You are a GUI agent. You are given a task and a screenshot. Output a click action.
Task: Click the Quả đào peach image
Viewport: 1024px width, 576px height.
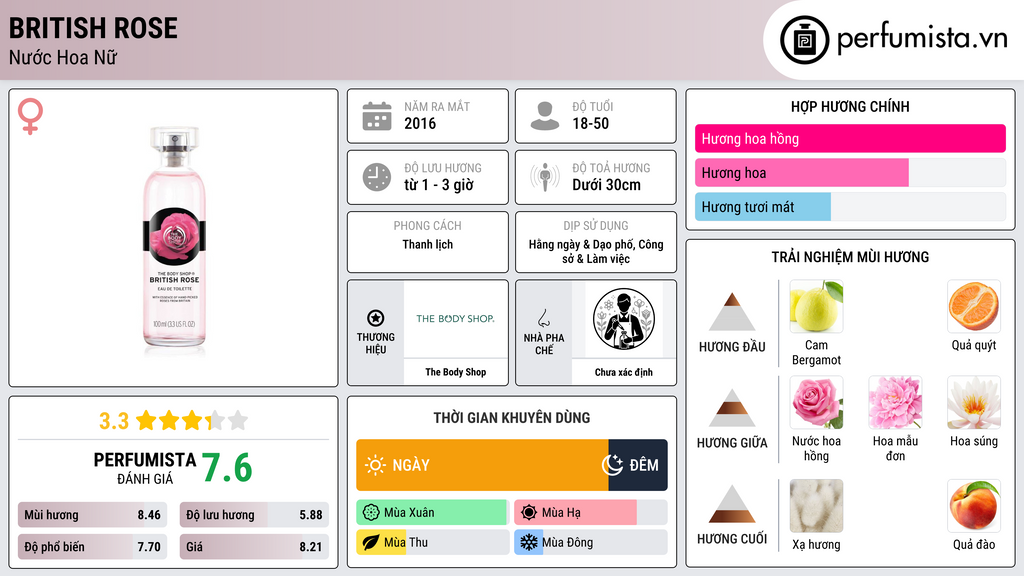point(974,506)
